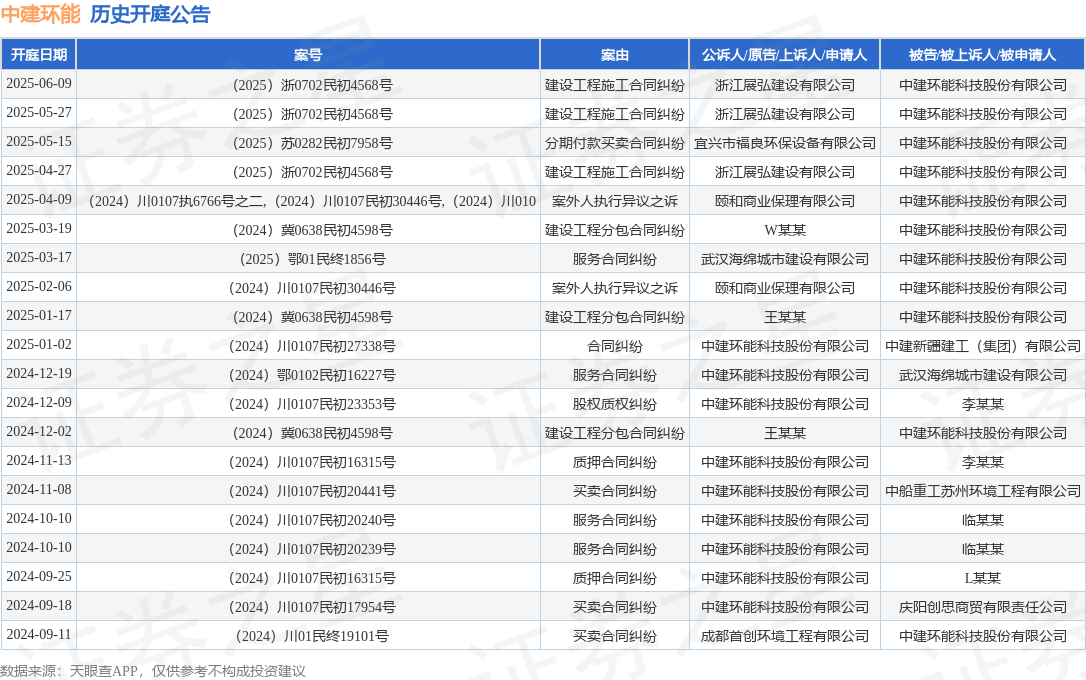Select the 公诉人/原告/上诉人/申请人 column header
Screen dimensions: 1086x680
pyautogui.click(x=785, y=55)
